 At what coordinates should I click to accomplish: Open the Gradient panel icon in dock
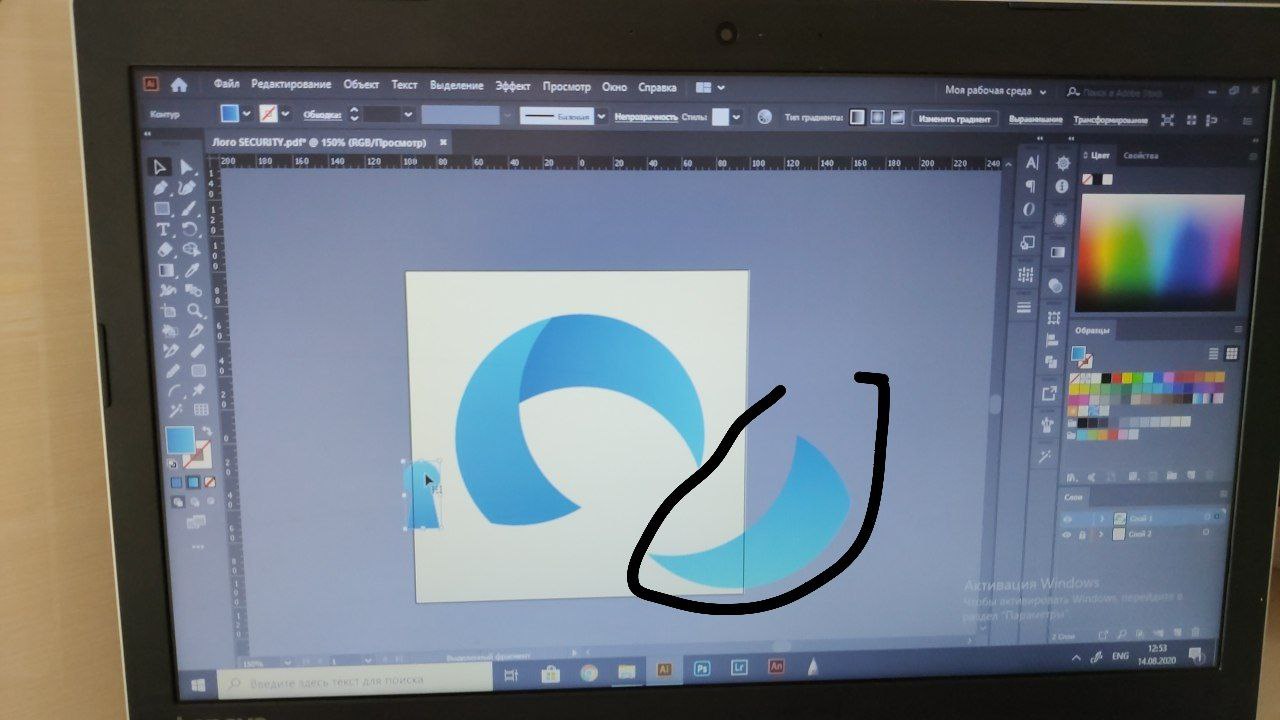click(1058, 252)
